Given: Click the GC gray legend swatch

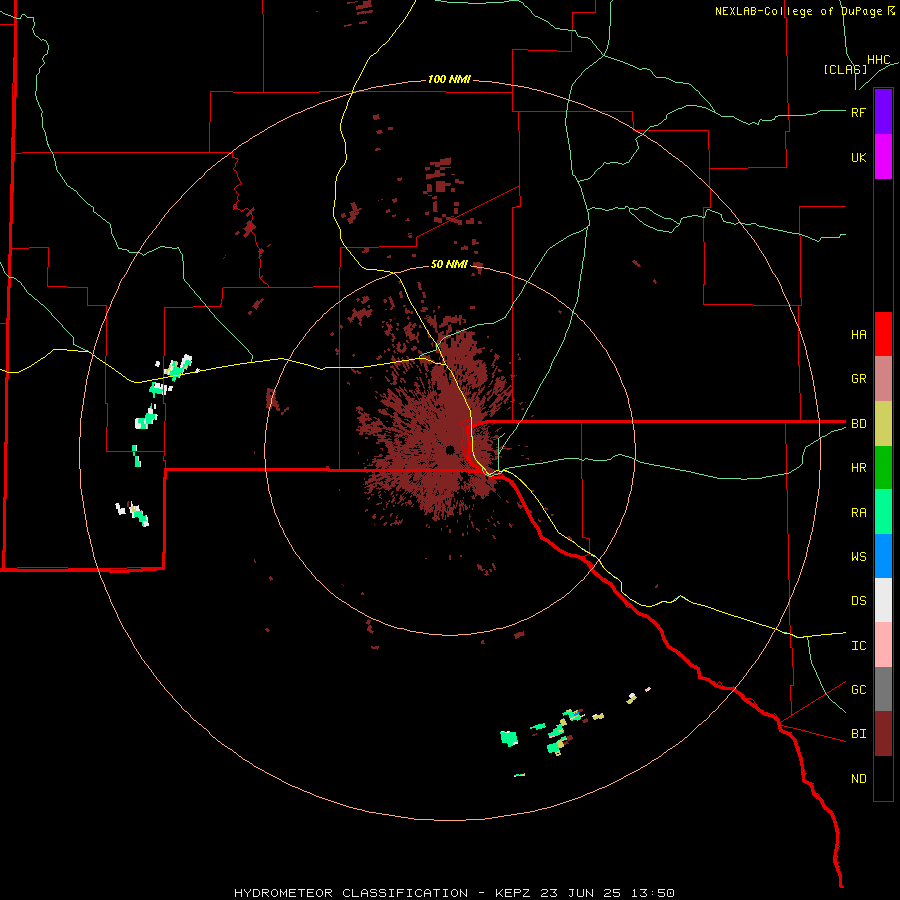Looking at the screenshot, I should coord(883,689).
